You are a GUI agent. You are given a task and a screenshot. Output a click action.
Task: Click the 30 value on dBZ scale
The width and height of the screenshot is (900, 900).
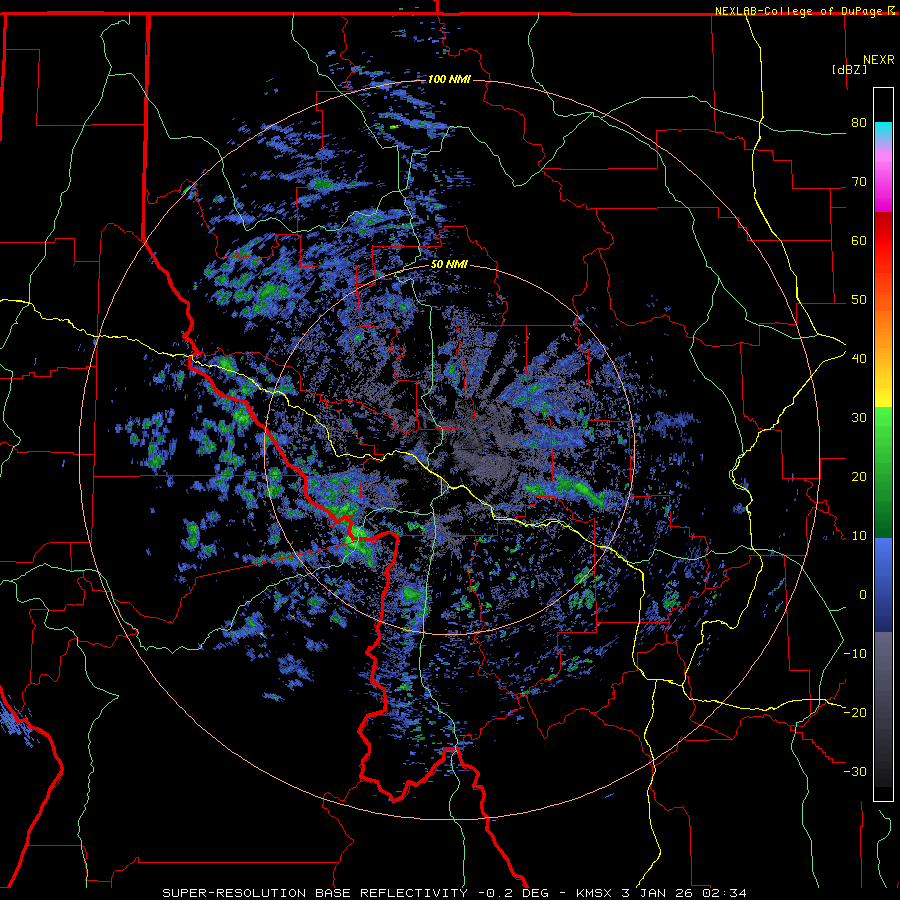[x=859, y=418]
